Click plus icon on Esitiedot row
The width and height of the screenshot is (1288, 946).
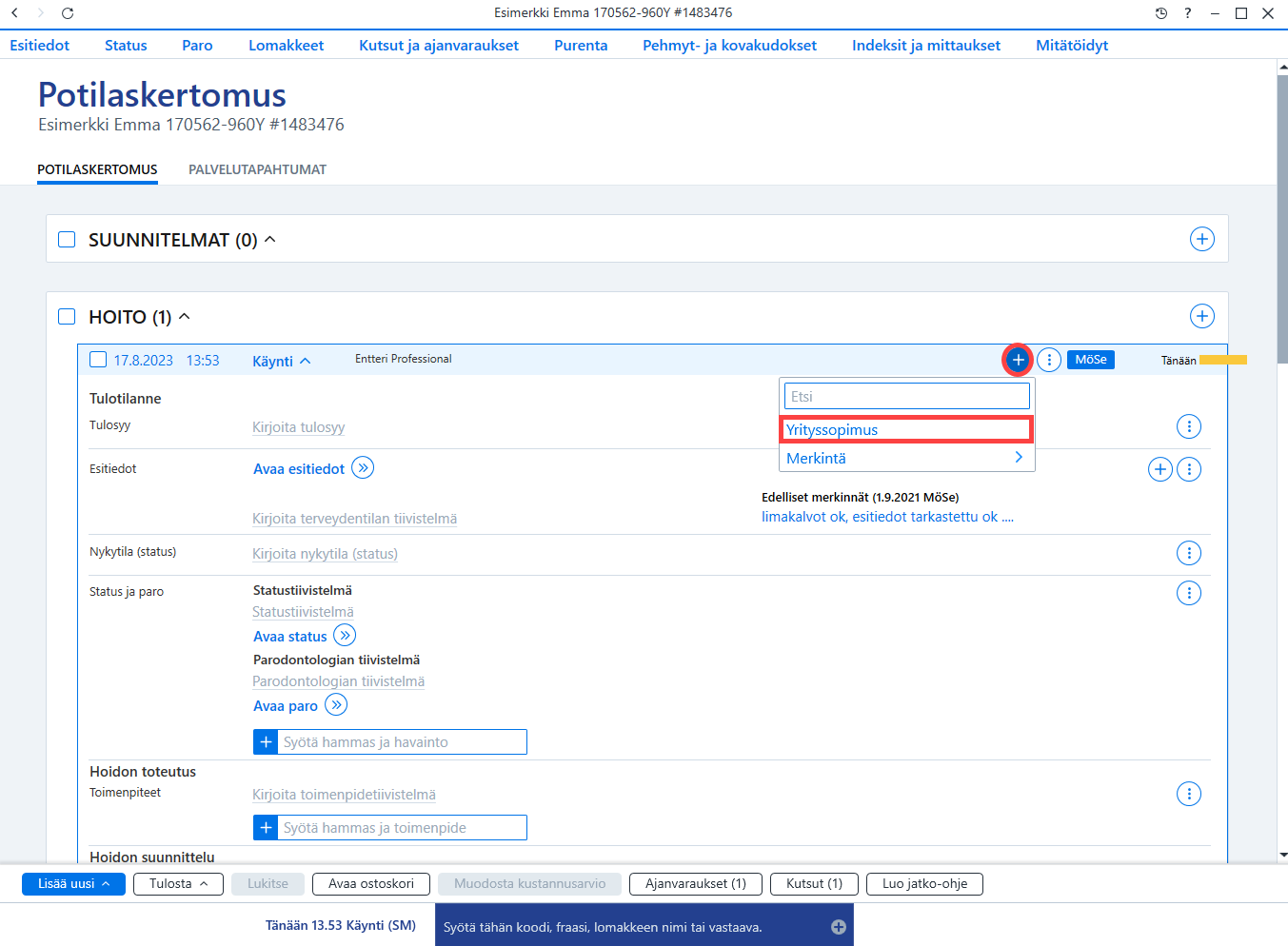(1160, 469)
